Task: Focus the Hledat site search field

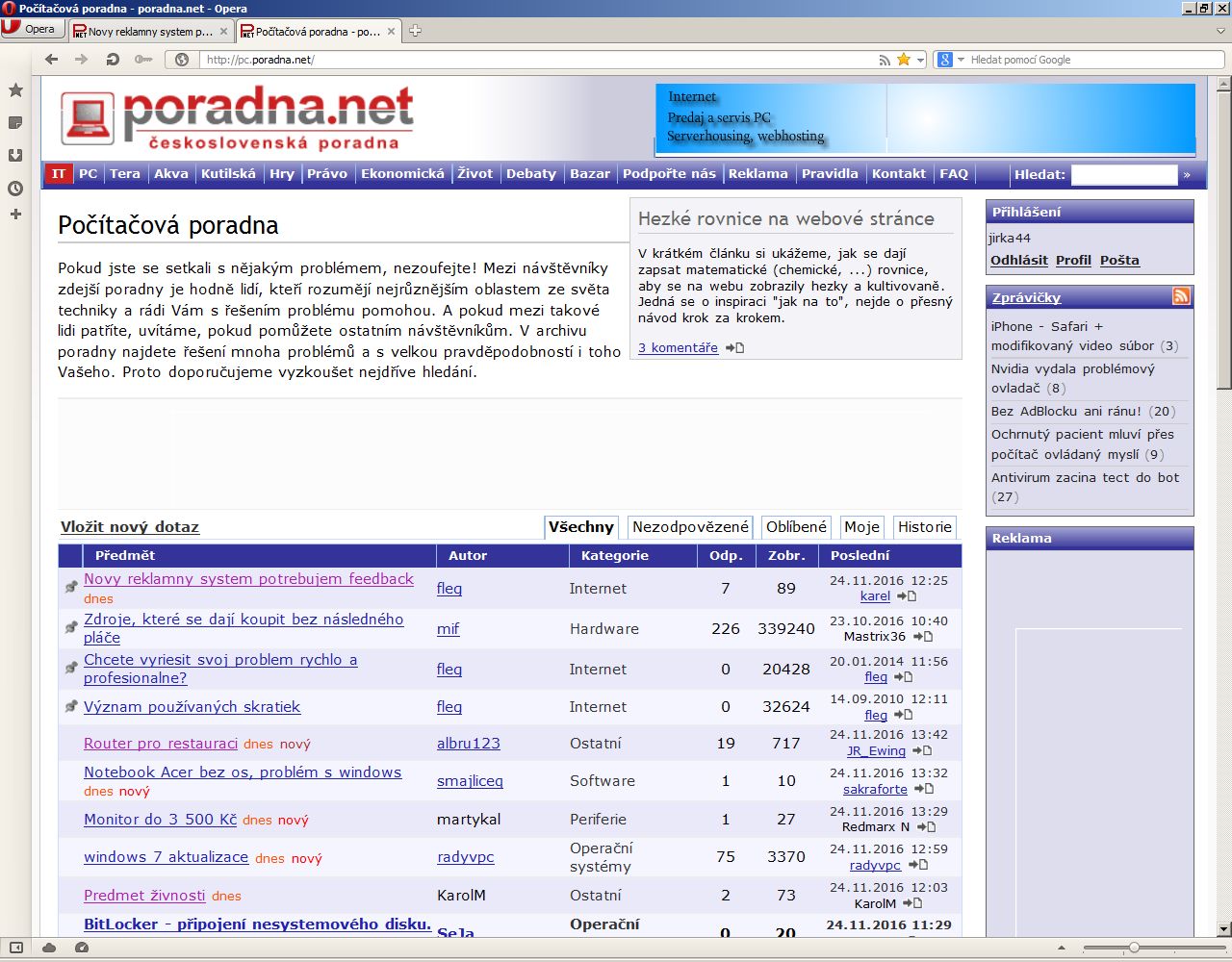Action: point(1124,174)
